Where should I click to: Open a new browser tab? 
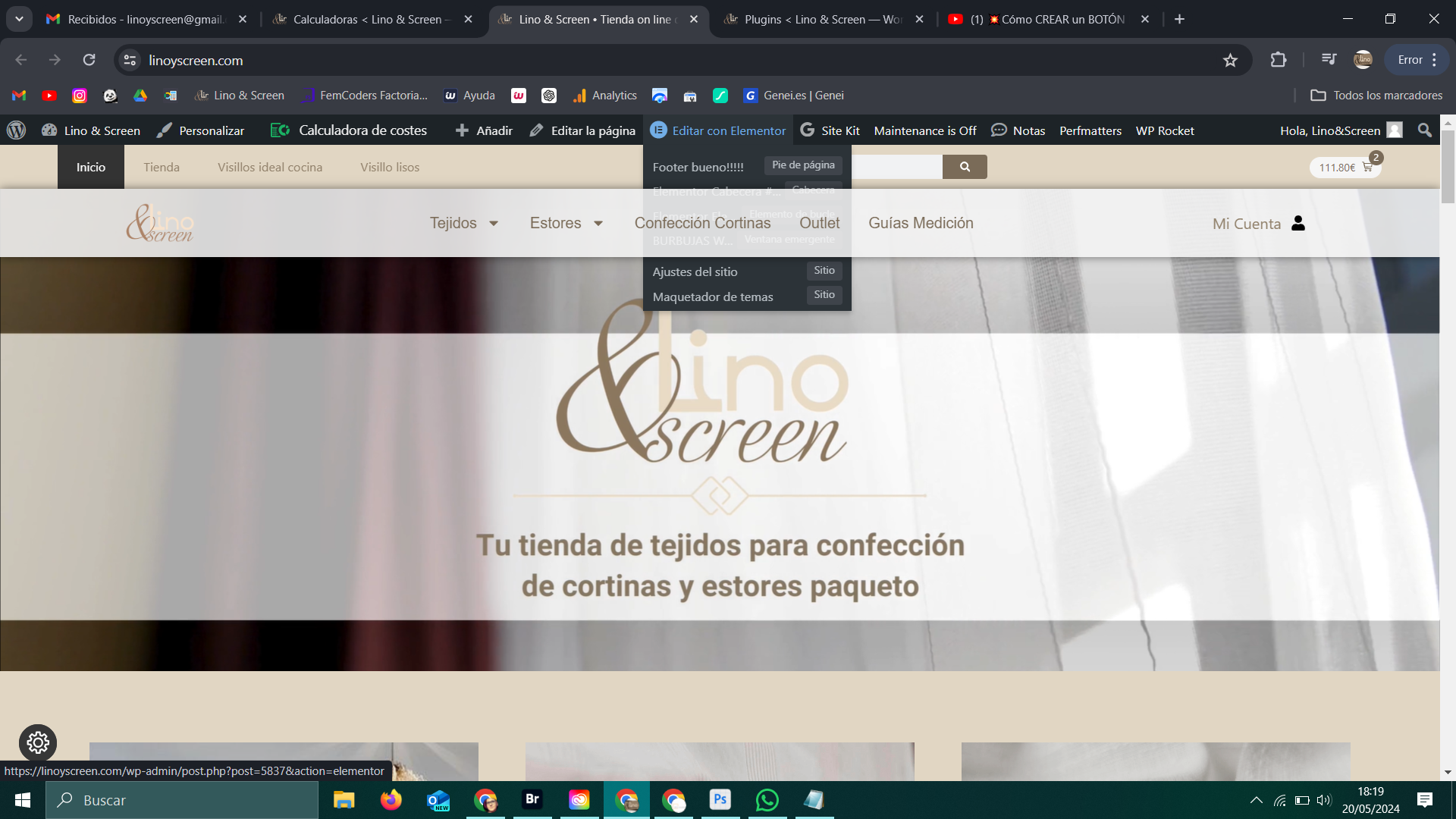point(1179,19)
